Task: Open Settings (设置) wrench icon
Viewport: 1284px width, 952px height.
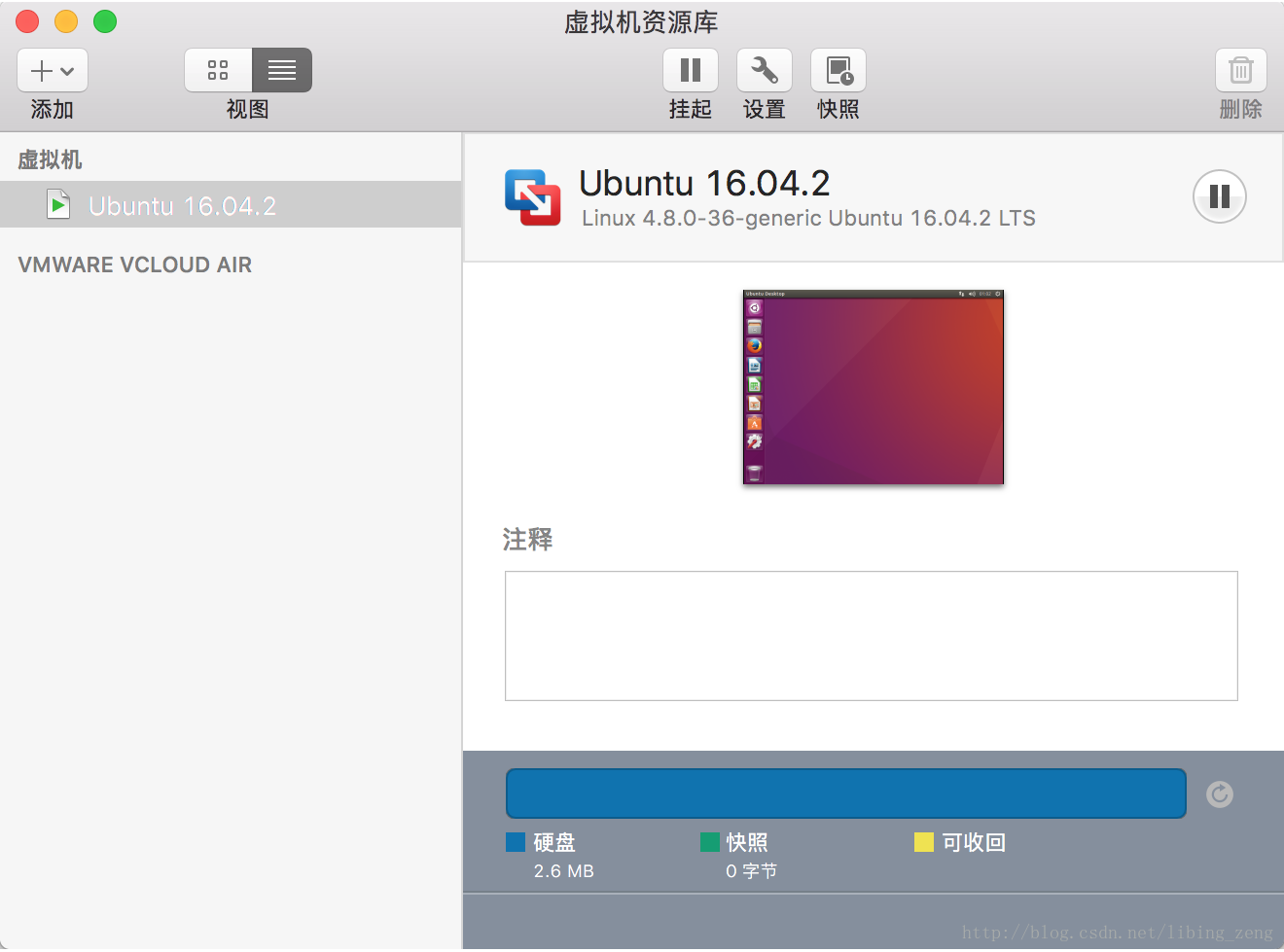Action: pyautogui.click(x=765, y=70)
